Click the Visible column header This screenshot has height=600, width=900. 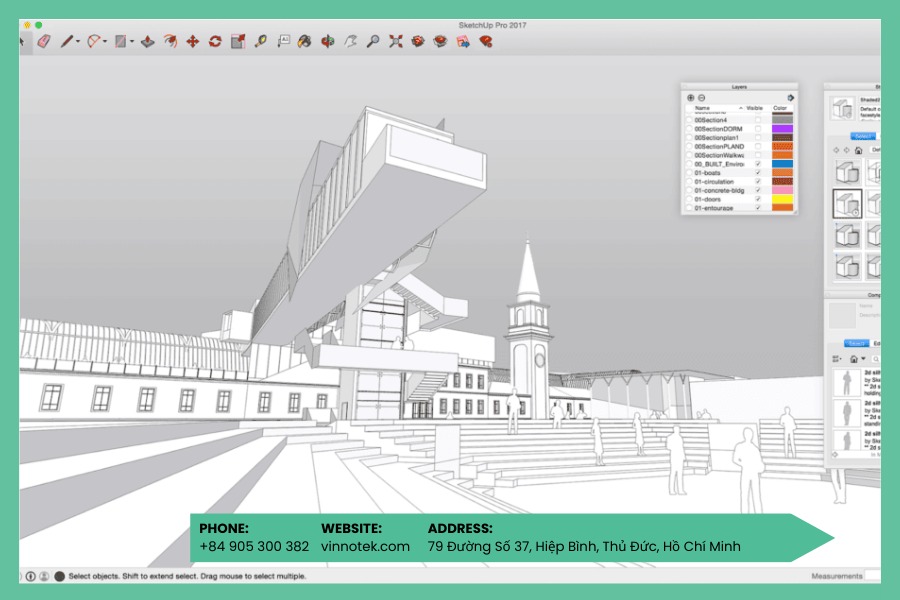pos(754,108)
